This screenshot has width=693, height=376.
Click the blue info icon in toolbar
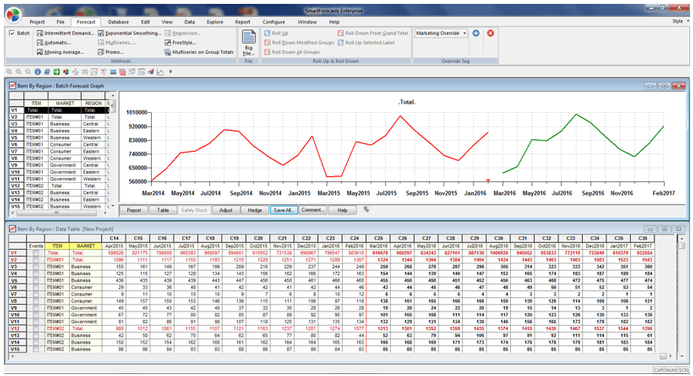pyautogui.click(x=38, y=72)
